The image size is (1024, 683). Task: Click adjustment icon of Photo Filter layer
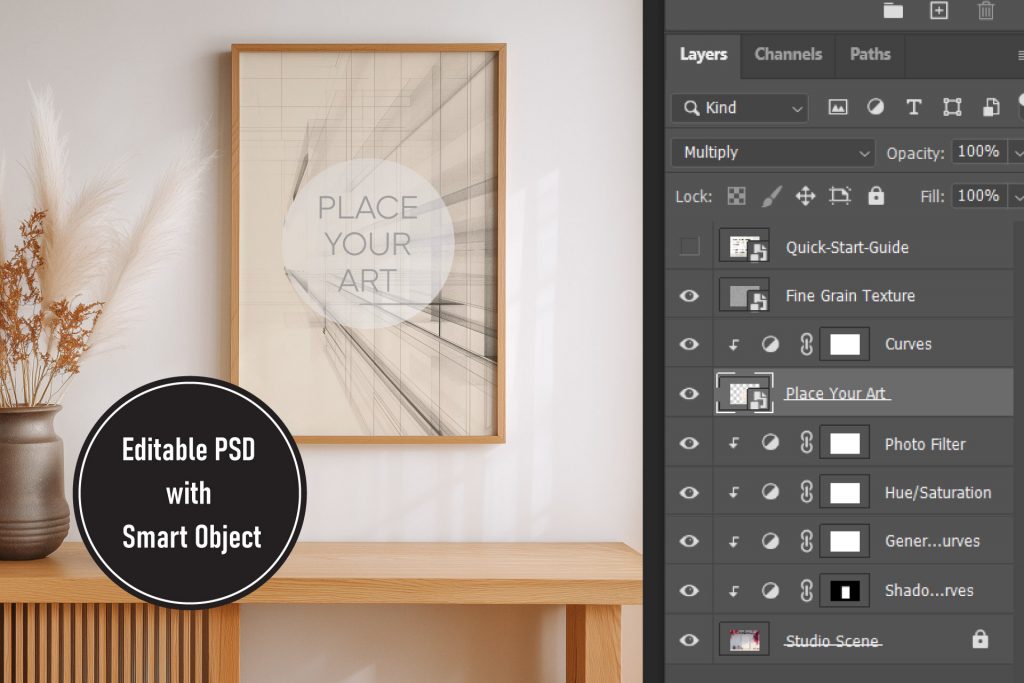click(x=770, y=443)
